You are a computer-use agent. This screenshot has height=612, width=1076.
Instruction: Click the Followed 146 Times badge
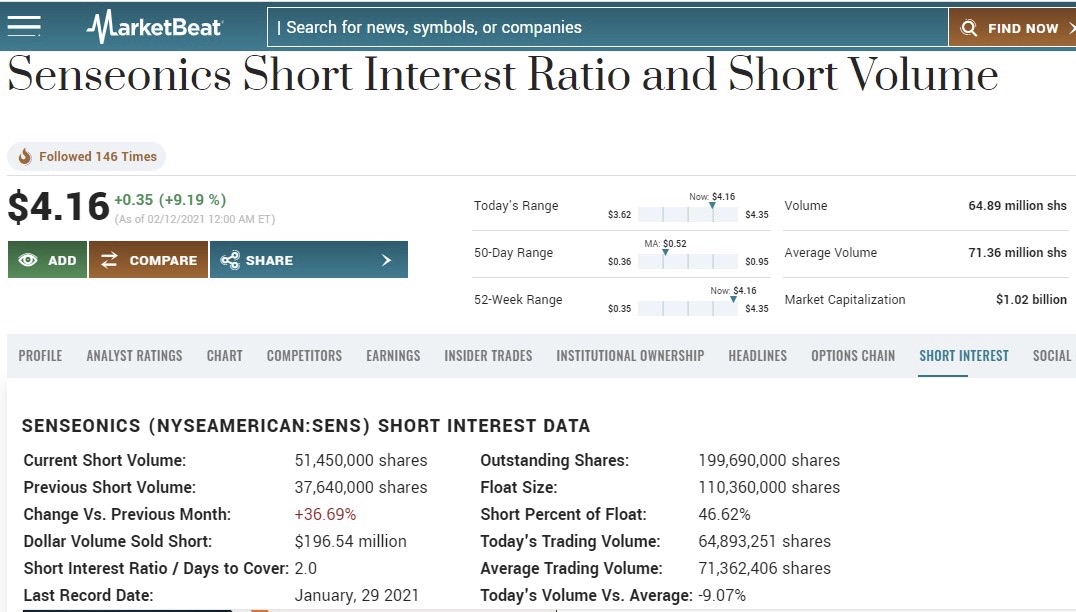(x=86, y=156)
